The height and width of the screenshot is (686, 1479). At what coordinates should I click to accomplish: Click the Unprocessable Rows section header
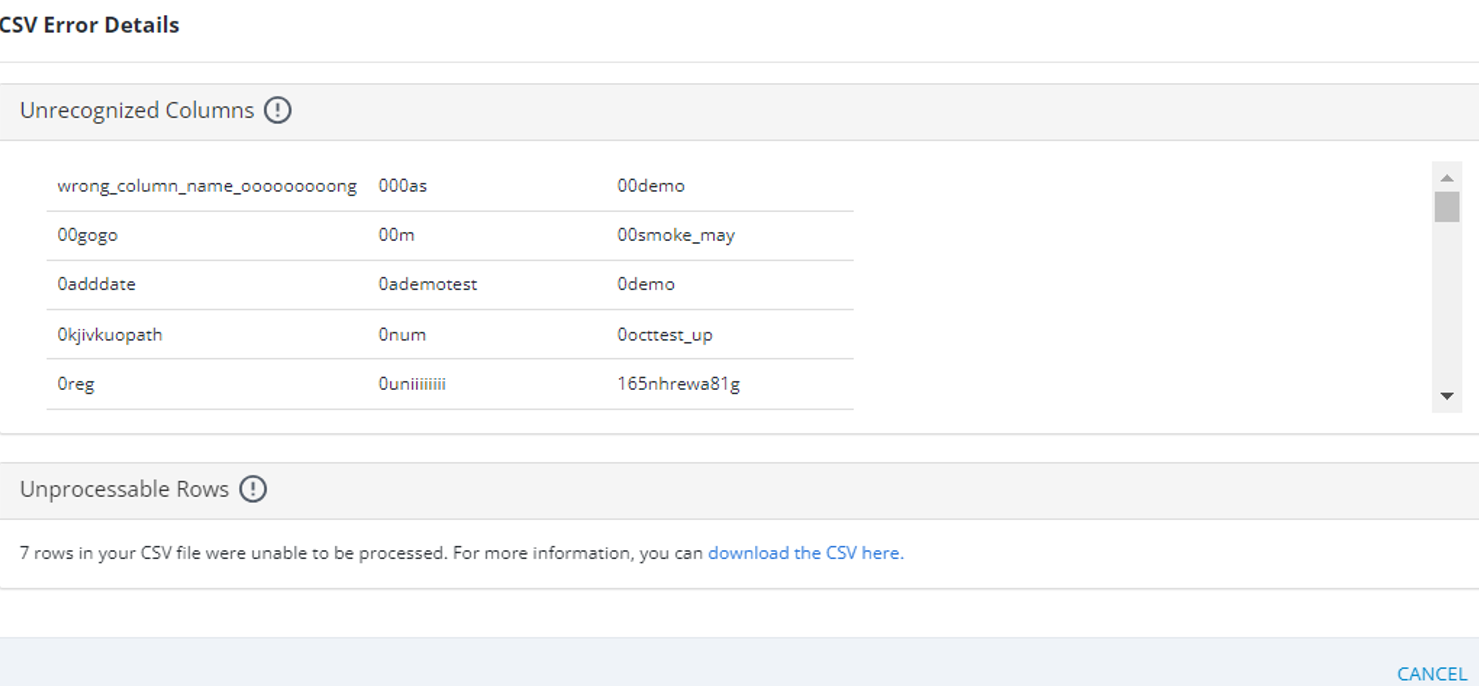pos(125,489)
